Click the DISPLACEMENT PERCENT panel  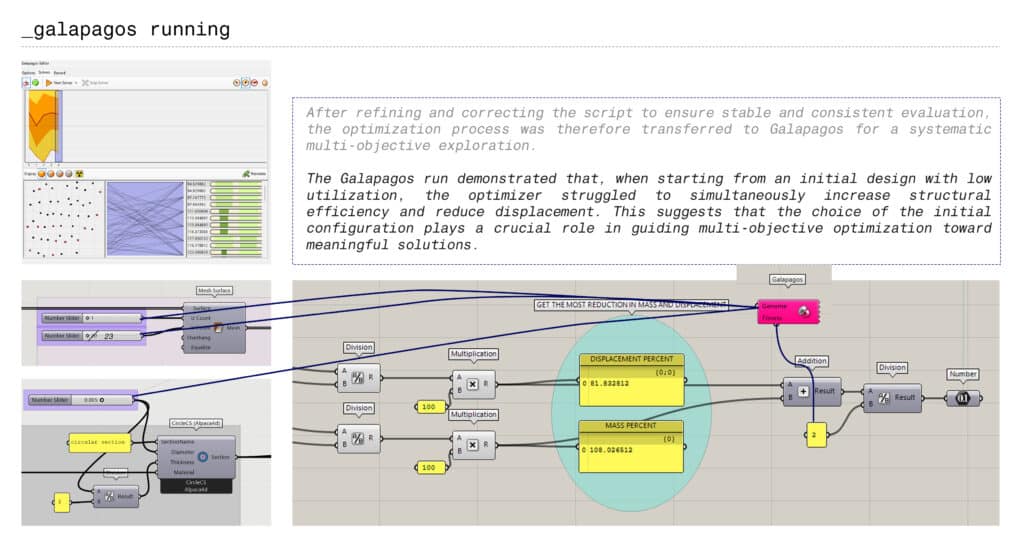point(631,381)
